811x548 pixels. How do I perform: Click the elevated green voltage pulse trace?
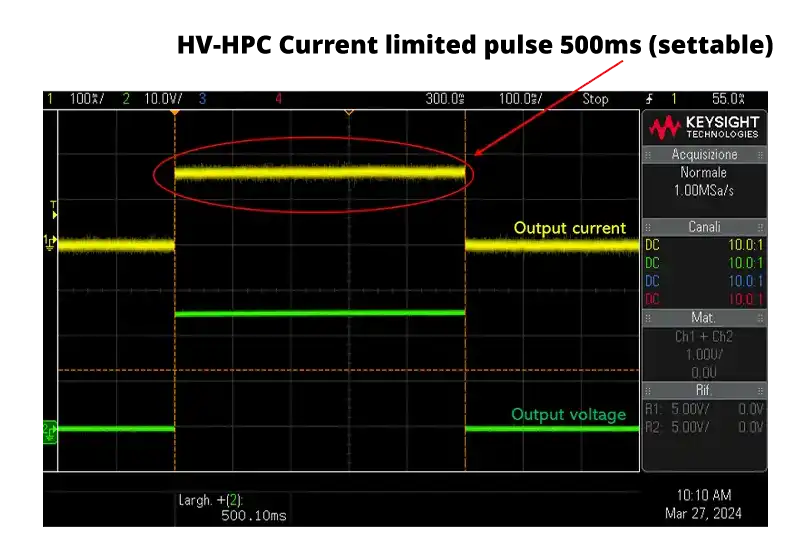pyautogui.click(x=320, y=313)
